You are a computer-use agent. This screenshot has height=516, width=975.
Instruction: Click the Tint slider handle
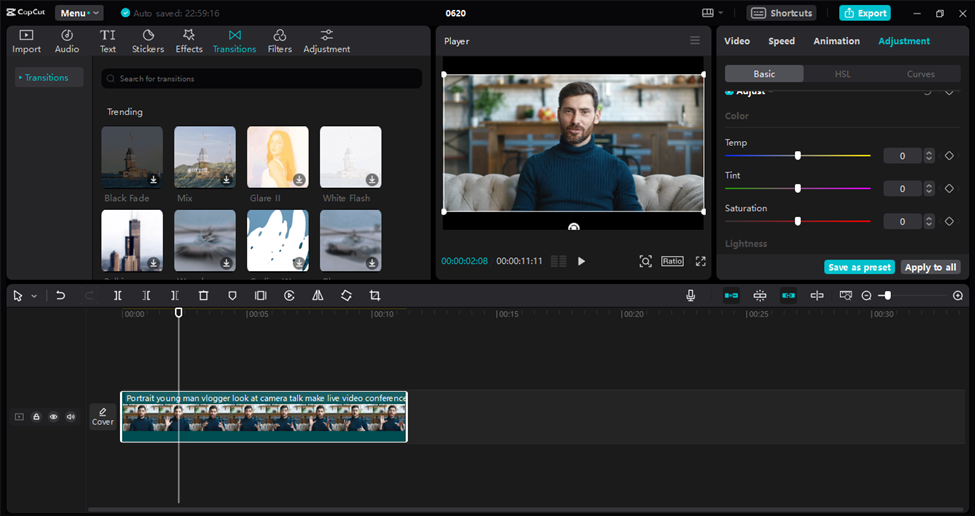click(798, 188)
